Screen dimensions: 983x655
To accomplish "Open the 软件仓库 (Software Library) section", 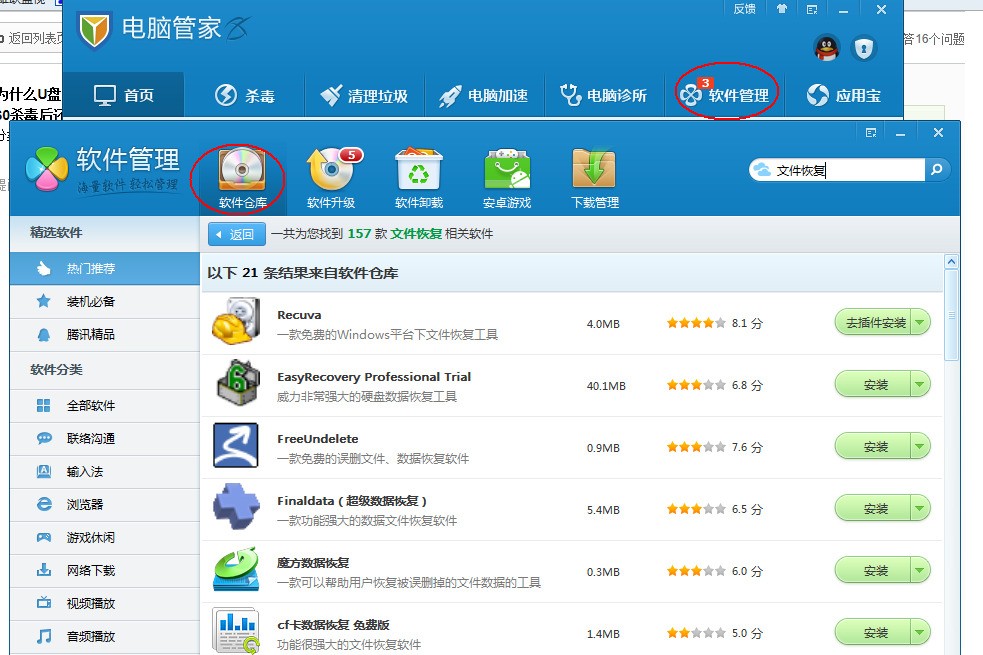I will tap(240, 172).
